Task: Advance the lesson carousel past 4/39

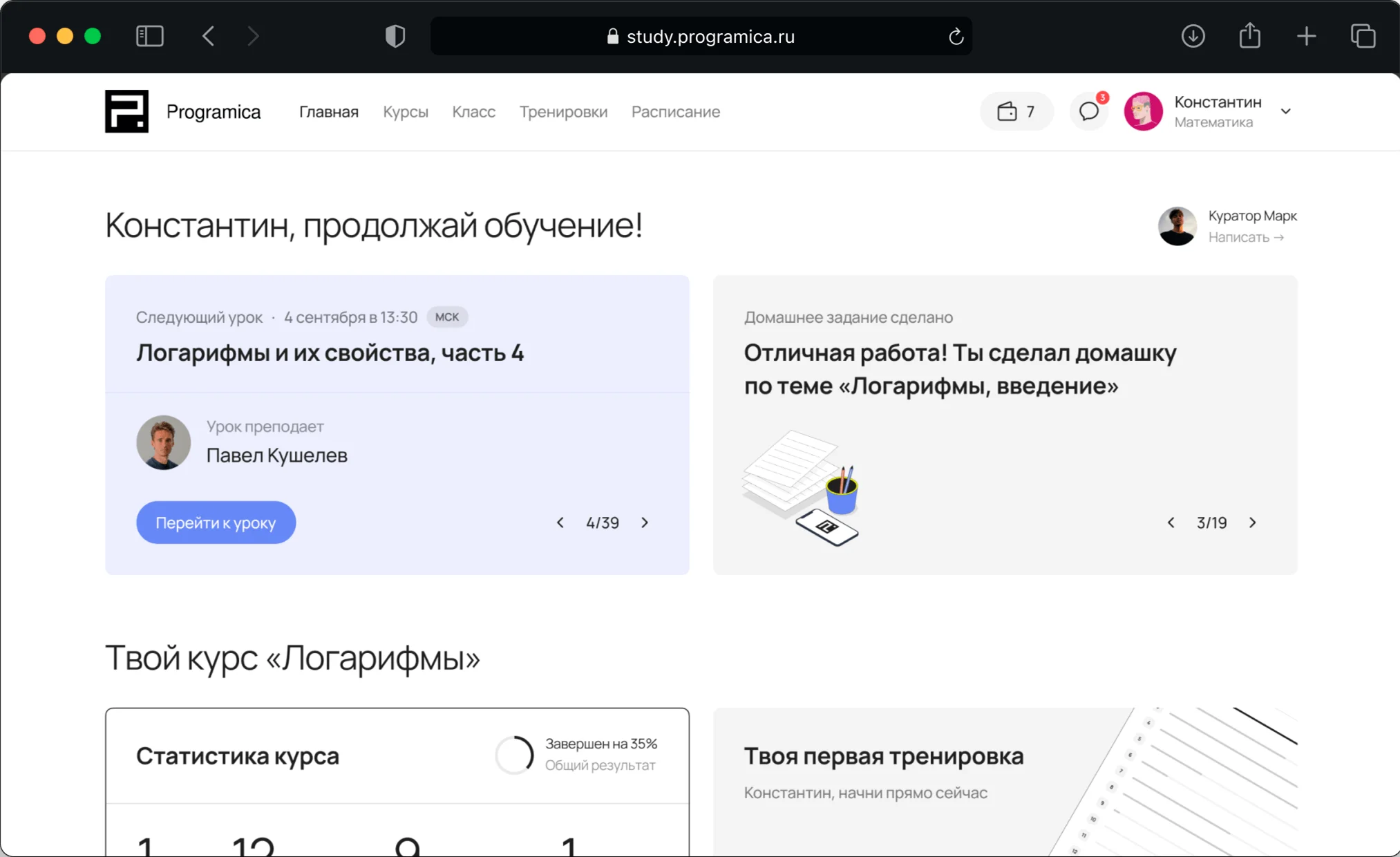Action: click(x=645, y=522)
